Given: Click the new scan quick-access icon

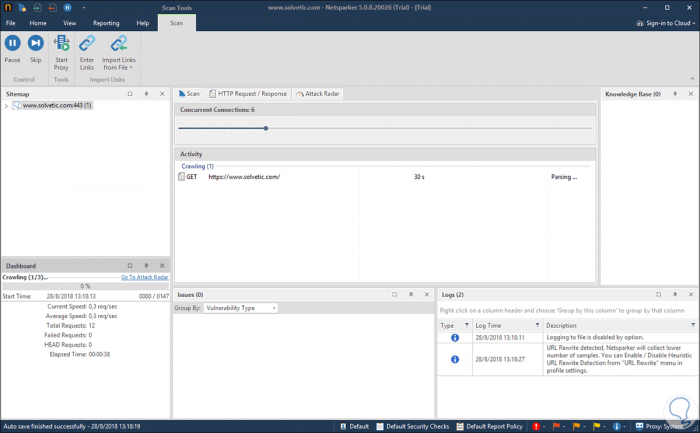Looking at the screenshot, I should (22, 8).
